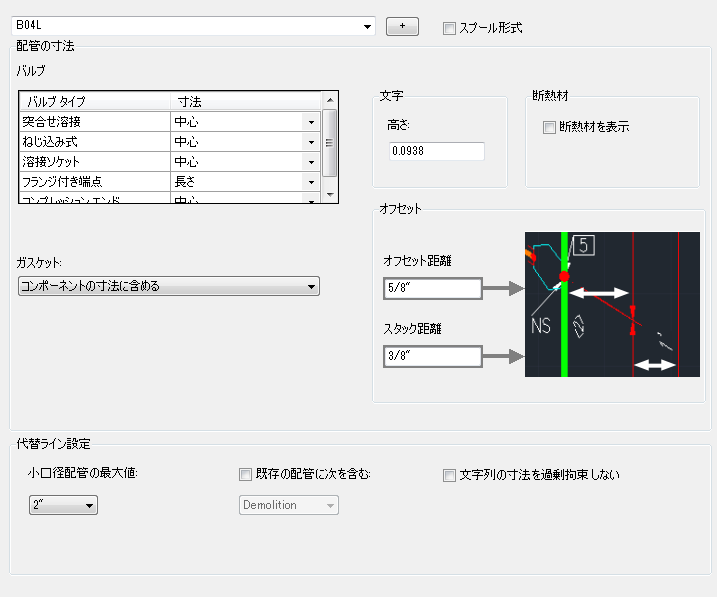Select the 寸法 column header

(x=246, y=101)
